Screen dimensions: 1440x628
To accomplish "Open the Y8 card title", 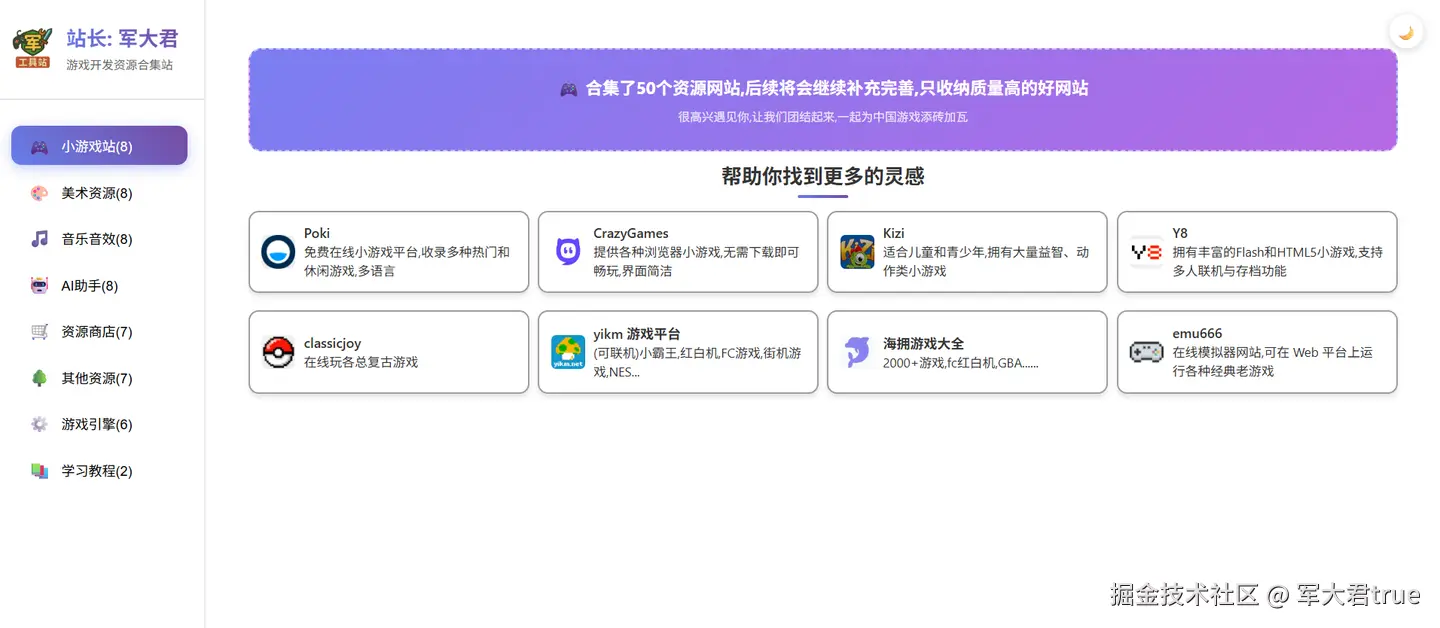I will 1180,233.
